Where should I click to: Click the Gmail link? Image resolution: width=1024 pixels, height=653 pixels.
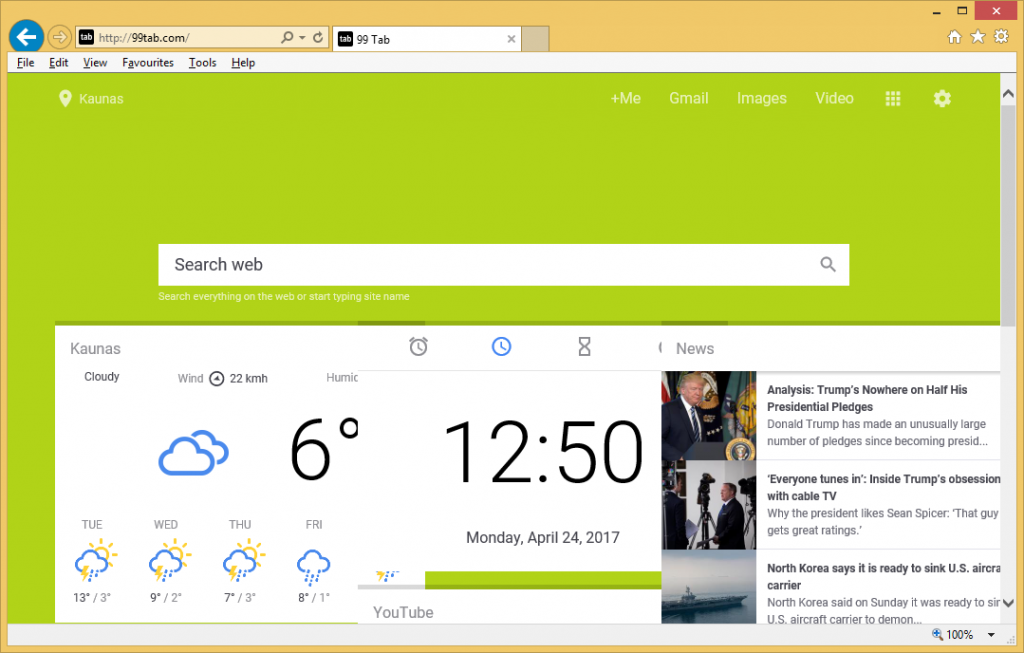[x=688, y=98]
